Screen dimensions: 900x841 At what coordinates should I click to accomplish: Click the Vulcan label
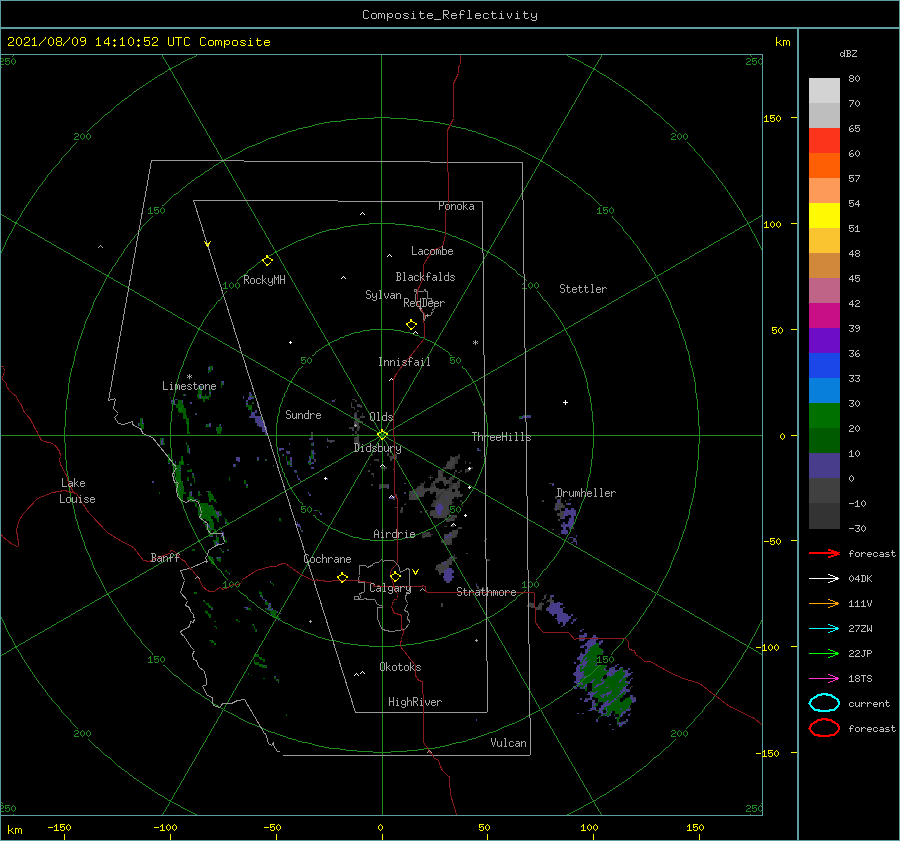[508, 743]
